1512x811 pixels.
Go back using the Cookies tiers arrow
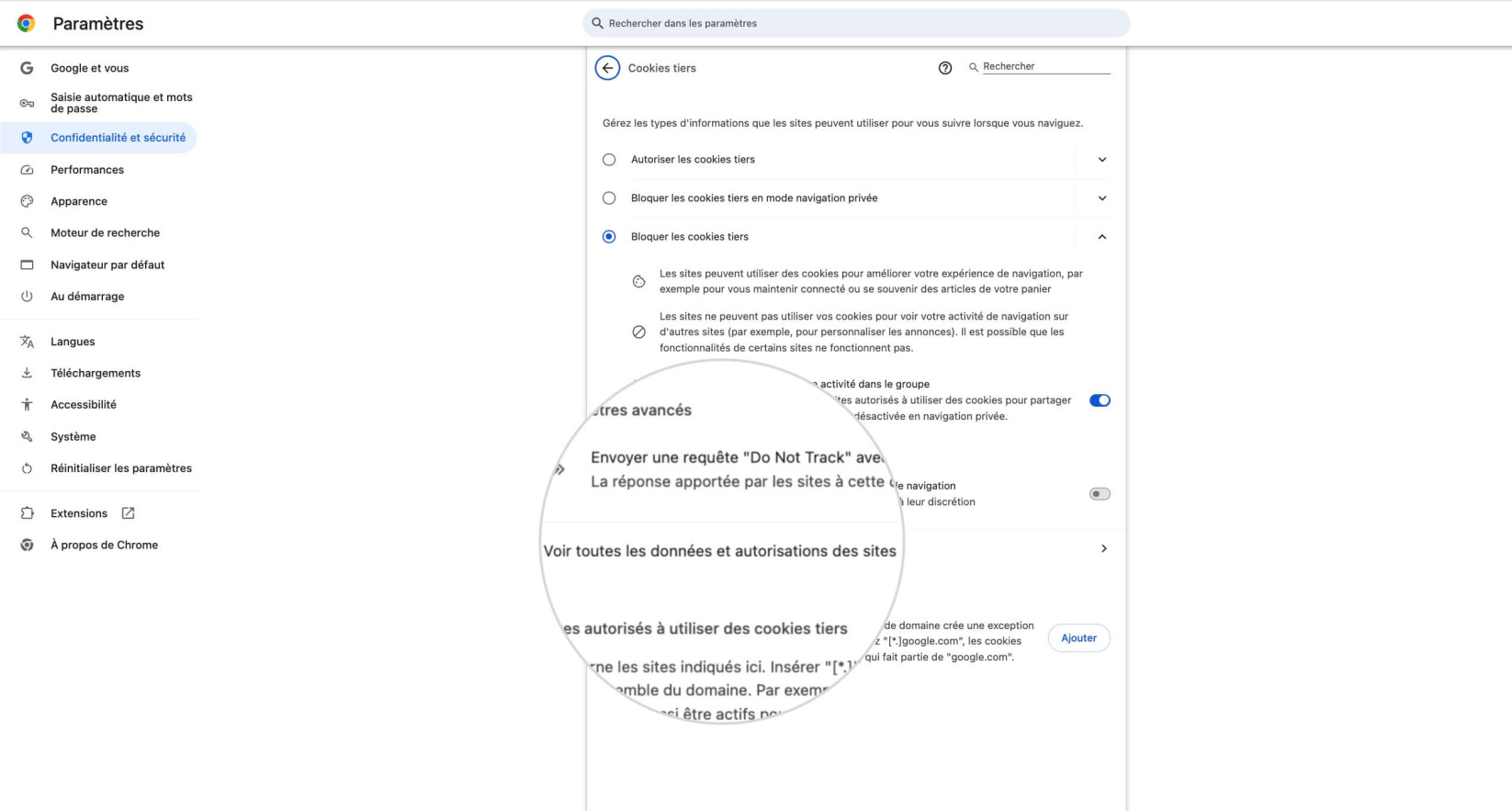click(607, 68)
